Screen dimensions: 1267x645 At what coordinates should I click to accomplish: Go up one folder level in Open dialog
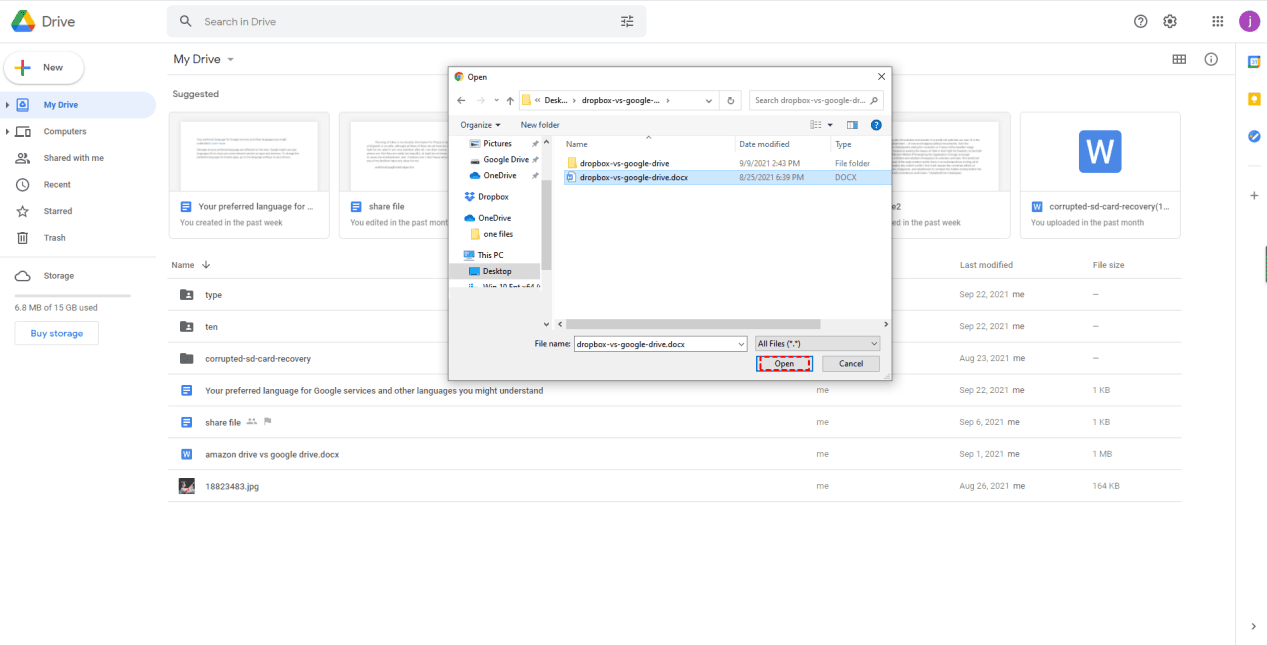click(x=510, y=100)
